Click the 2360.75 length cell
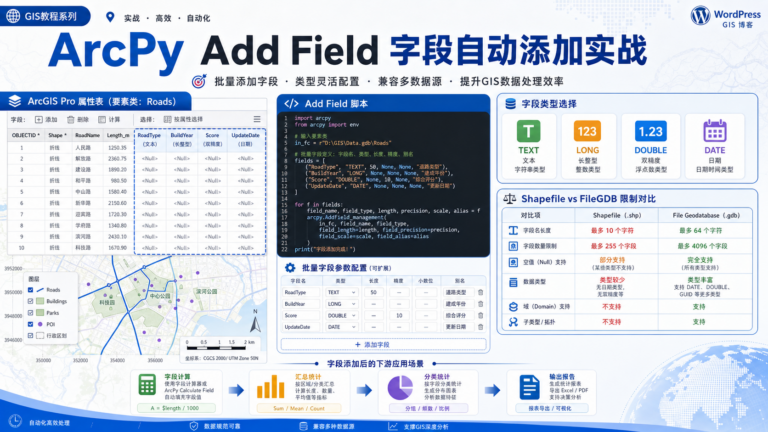The height and width of the screenshot is (432, 768). pos(118,159)
